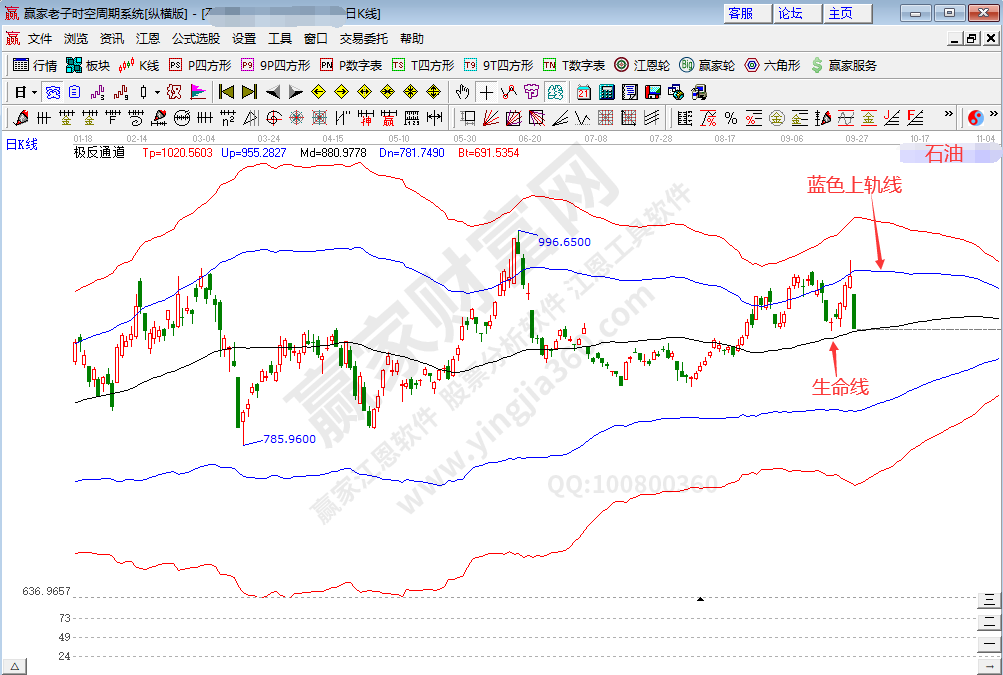The image size is (1003, 675).
Task: Expand the period type dropdown arrow (日)
Action: pos(33,92)
